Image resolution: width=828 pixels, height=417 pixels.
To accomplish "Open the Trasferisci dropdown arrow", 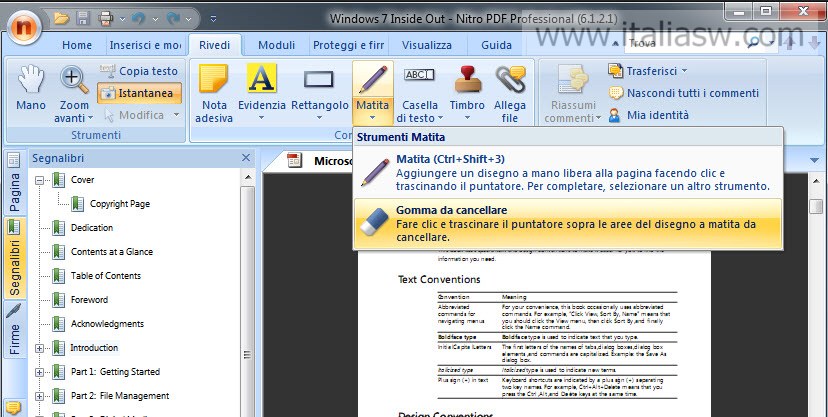I will pos(684,71).
